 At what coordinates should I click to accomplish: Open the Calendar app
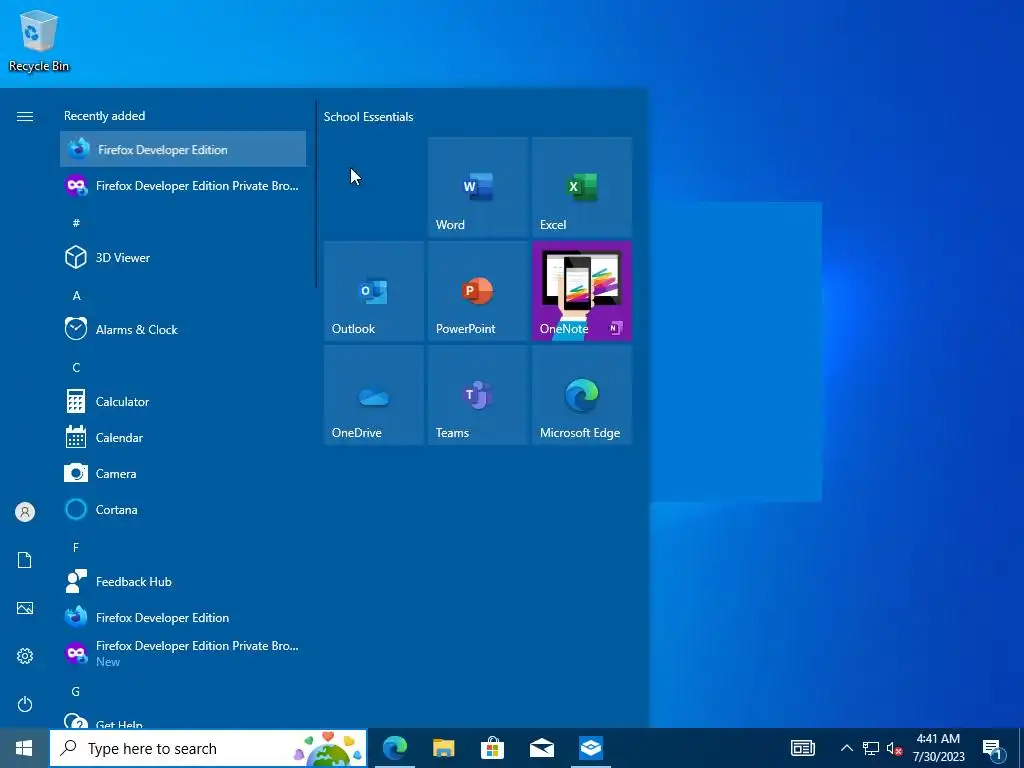[x=183, y=438]
